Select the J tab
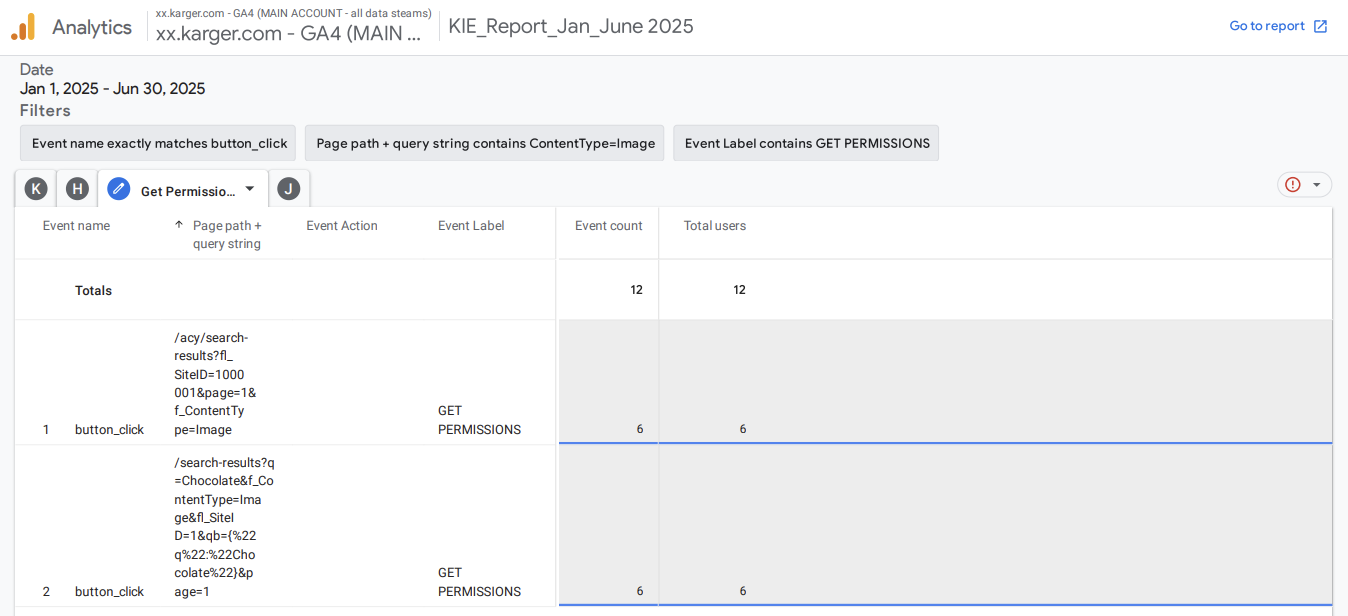 click(289, 188)
